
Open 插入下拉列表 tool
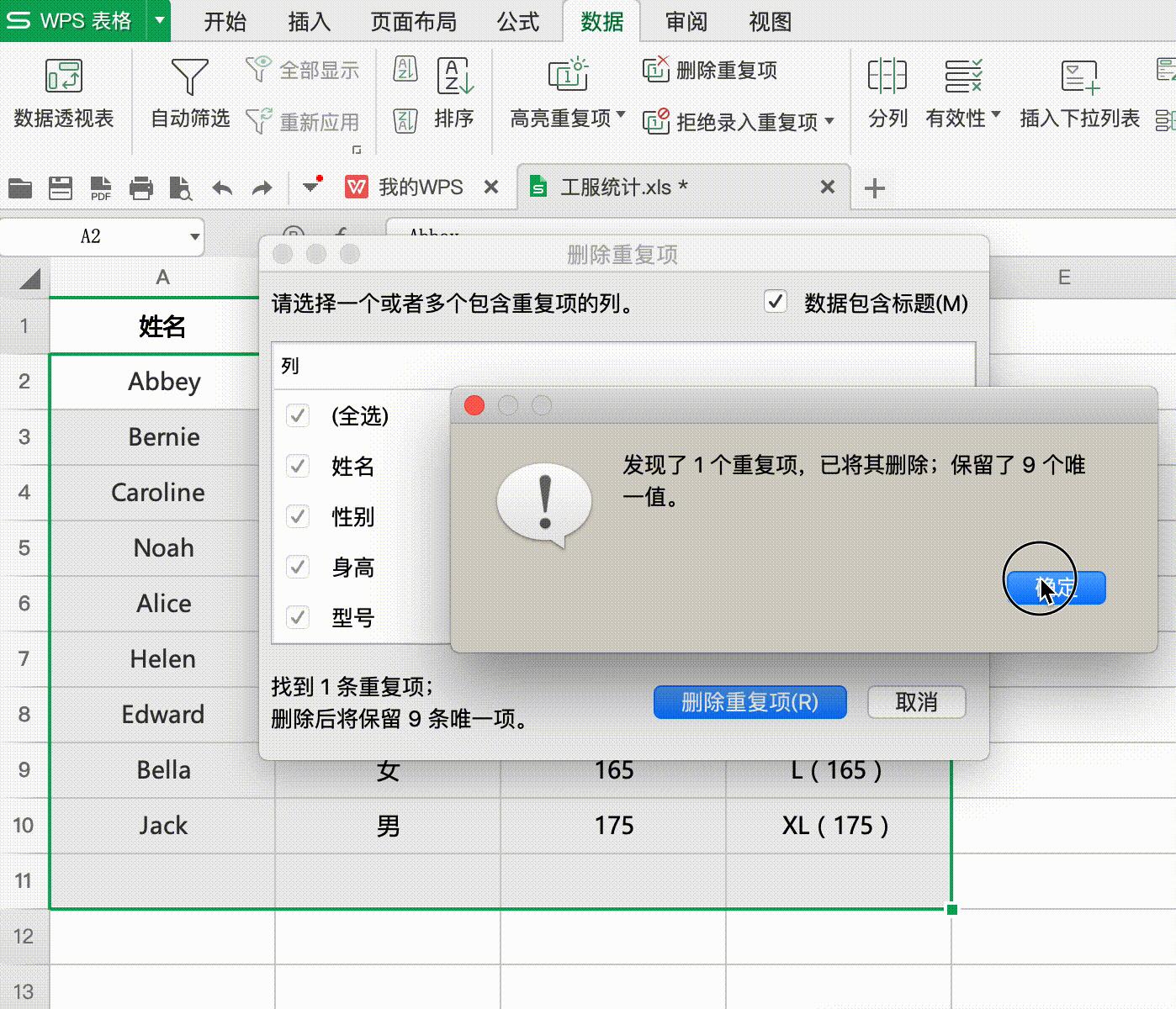pos(1079,92)
